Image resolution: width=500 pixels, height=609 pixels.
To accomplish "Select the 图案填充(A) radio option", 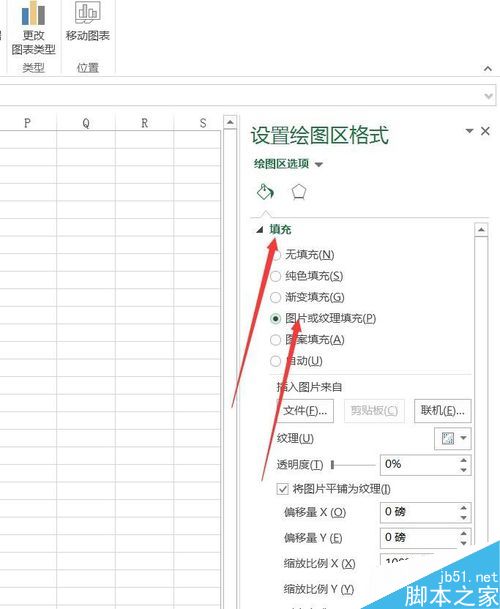I will point(275,340).
